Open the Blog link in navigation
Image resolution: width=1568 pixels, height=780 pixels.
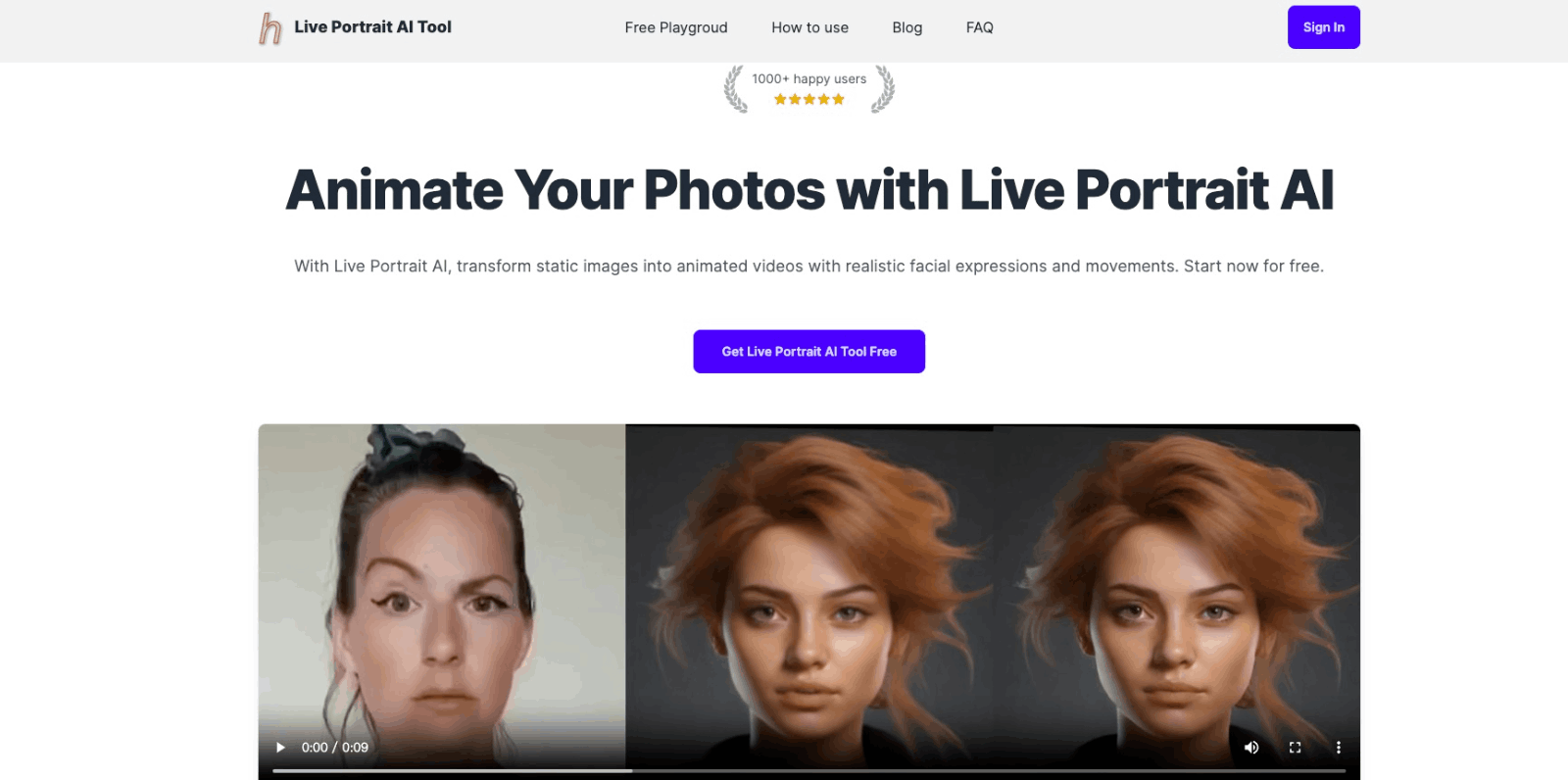(907, 27)
